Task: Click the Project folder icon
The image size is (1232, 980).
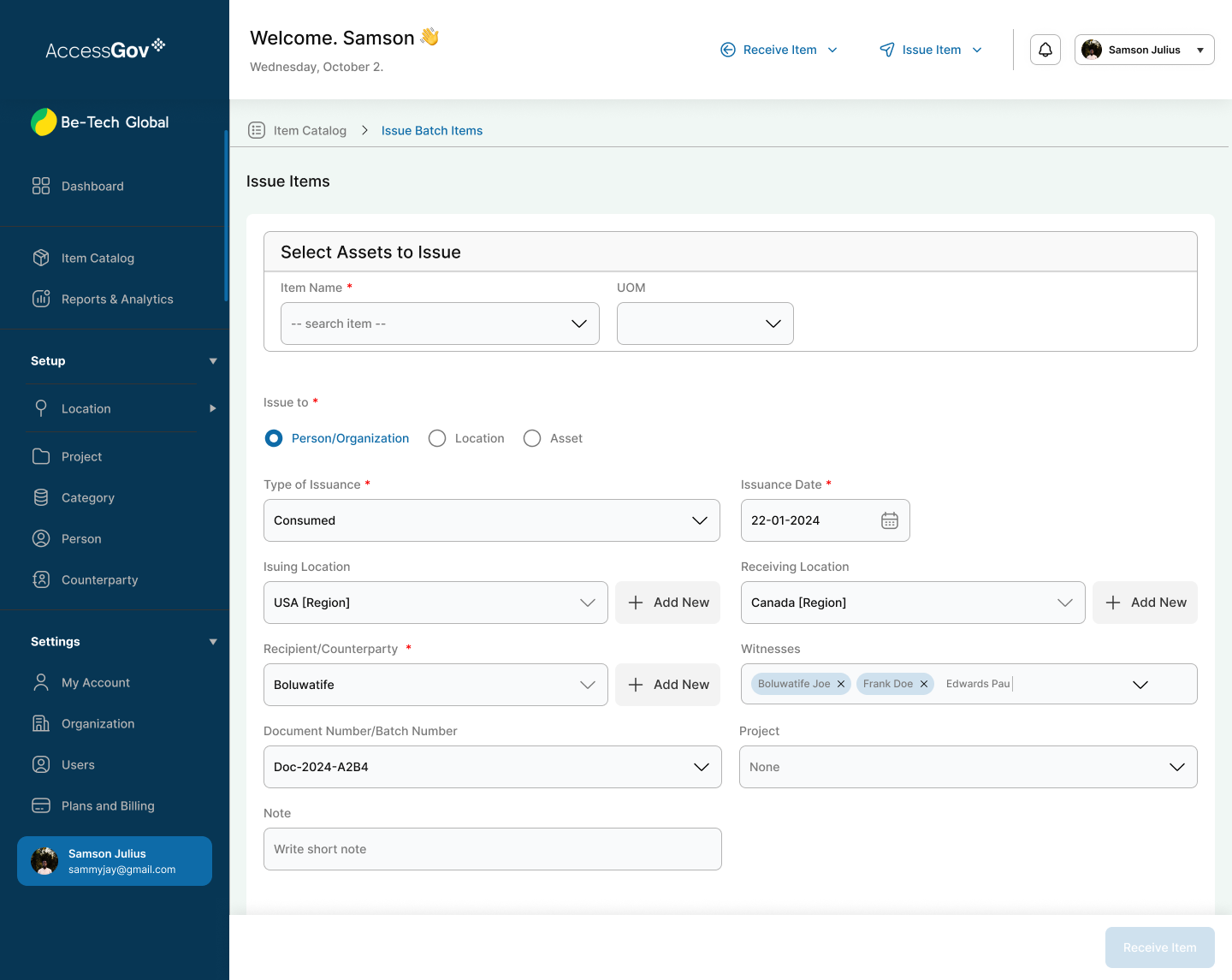Action: tap(41, 456)
